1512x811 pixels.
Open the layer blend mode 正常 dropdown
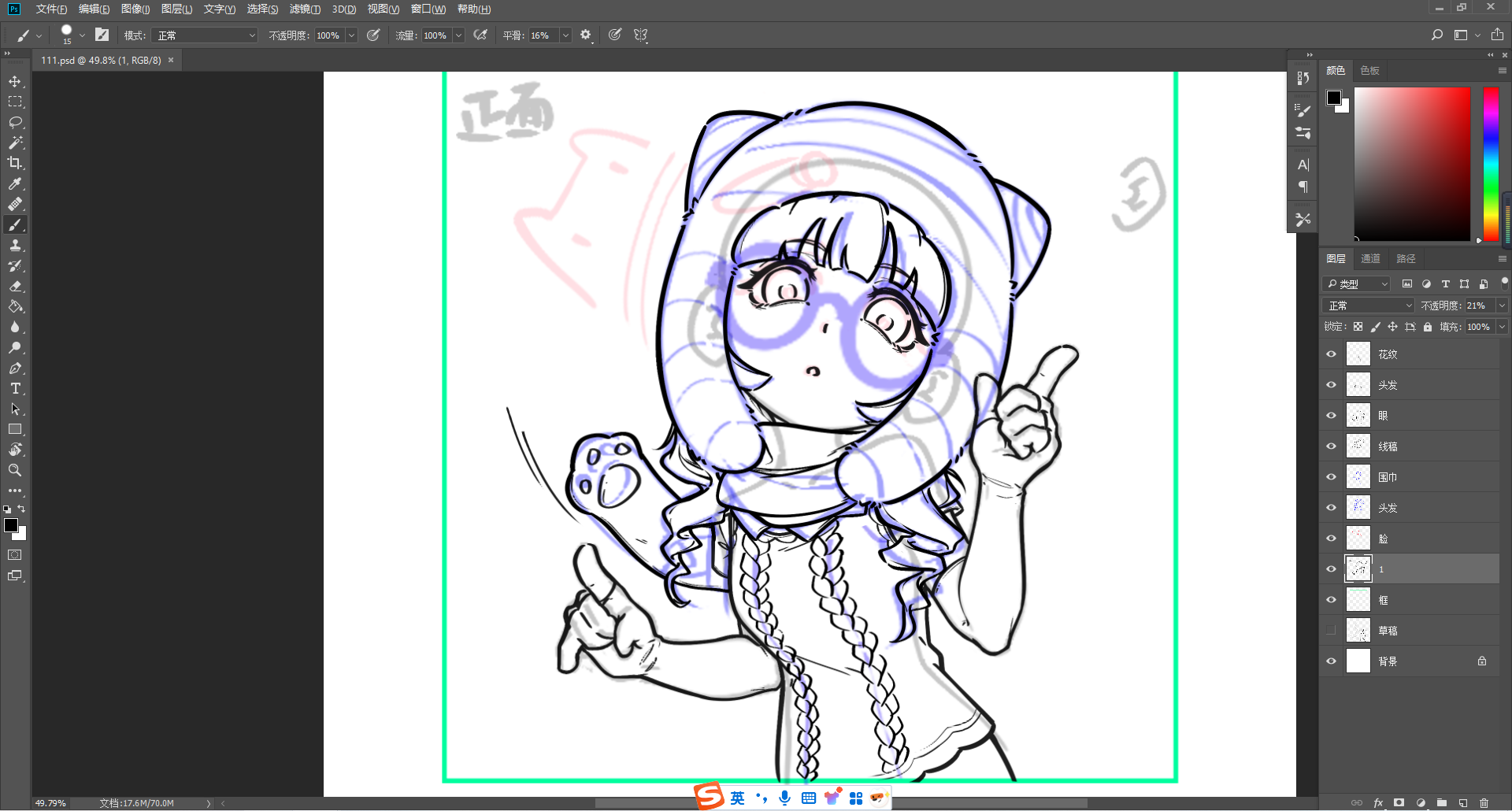(1369, 306)
